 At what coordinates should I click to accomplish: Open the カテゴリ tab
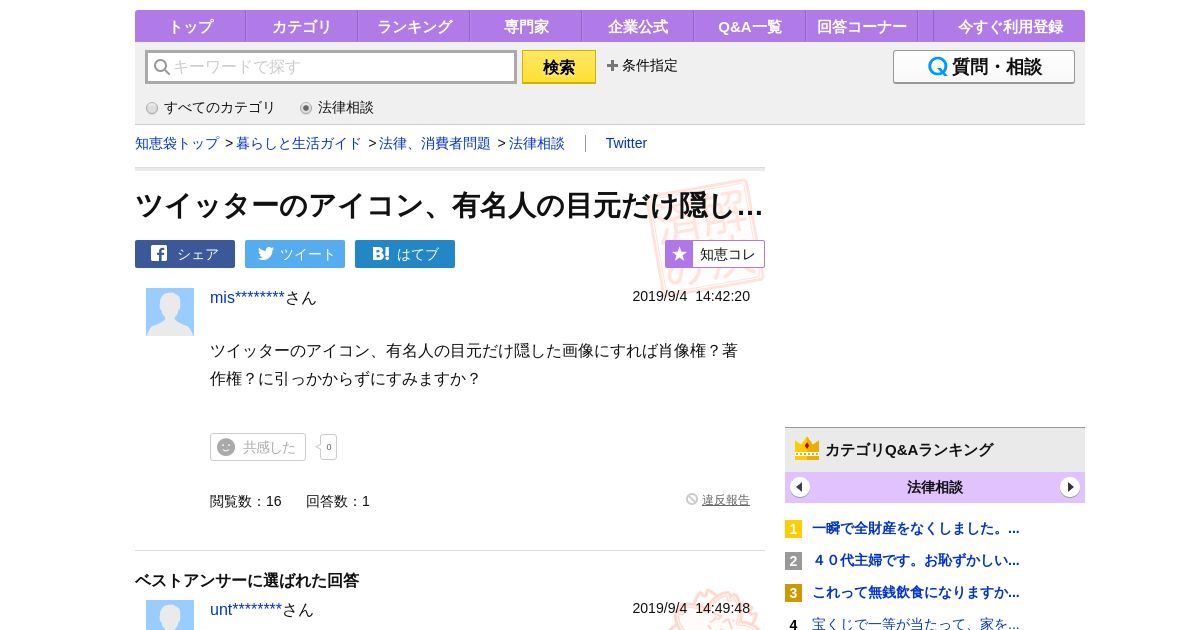(x=301, y=27)
